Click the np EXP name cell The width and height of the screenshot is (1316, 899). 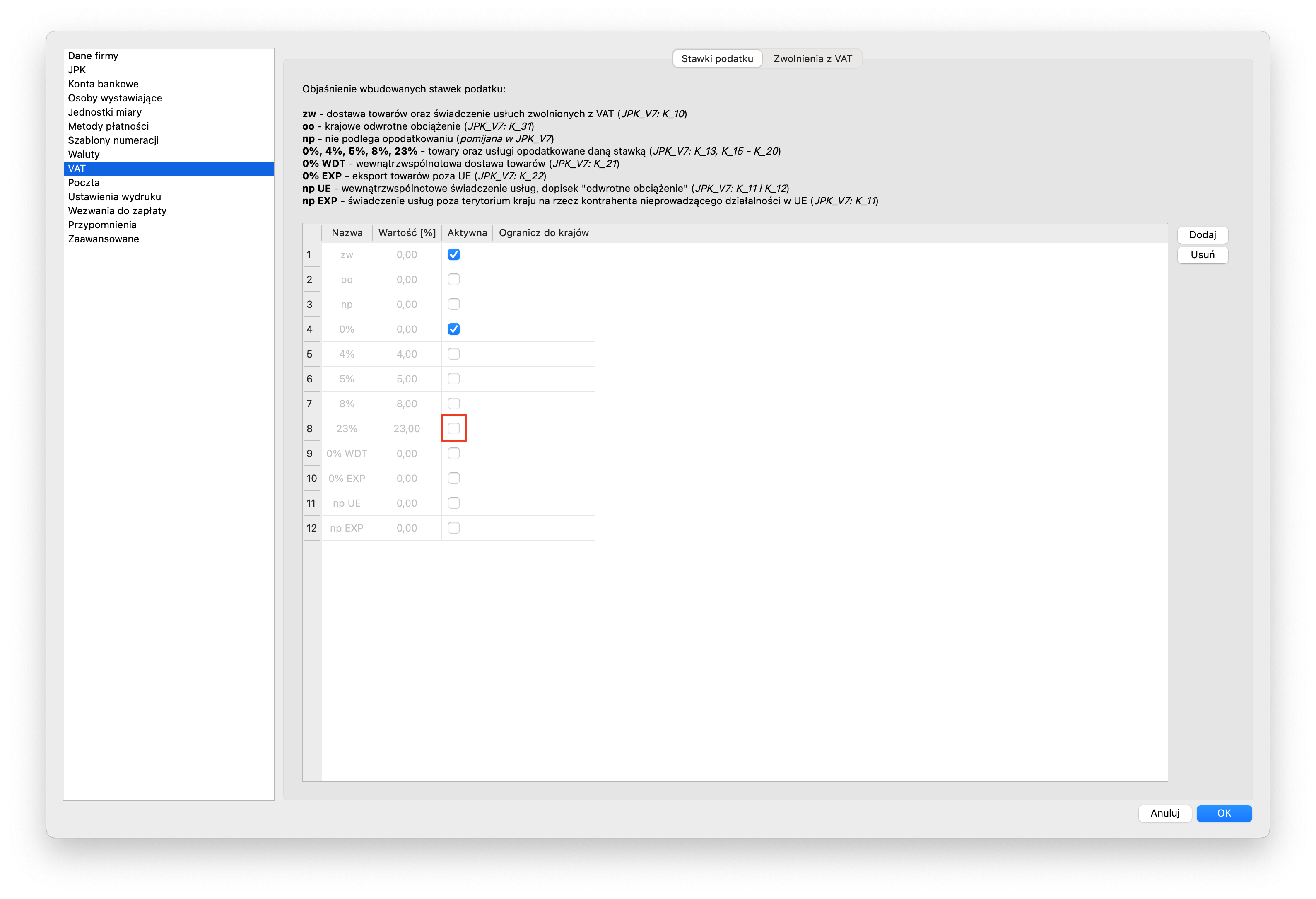(x=347, y=529)
